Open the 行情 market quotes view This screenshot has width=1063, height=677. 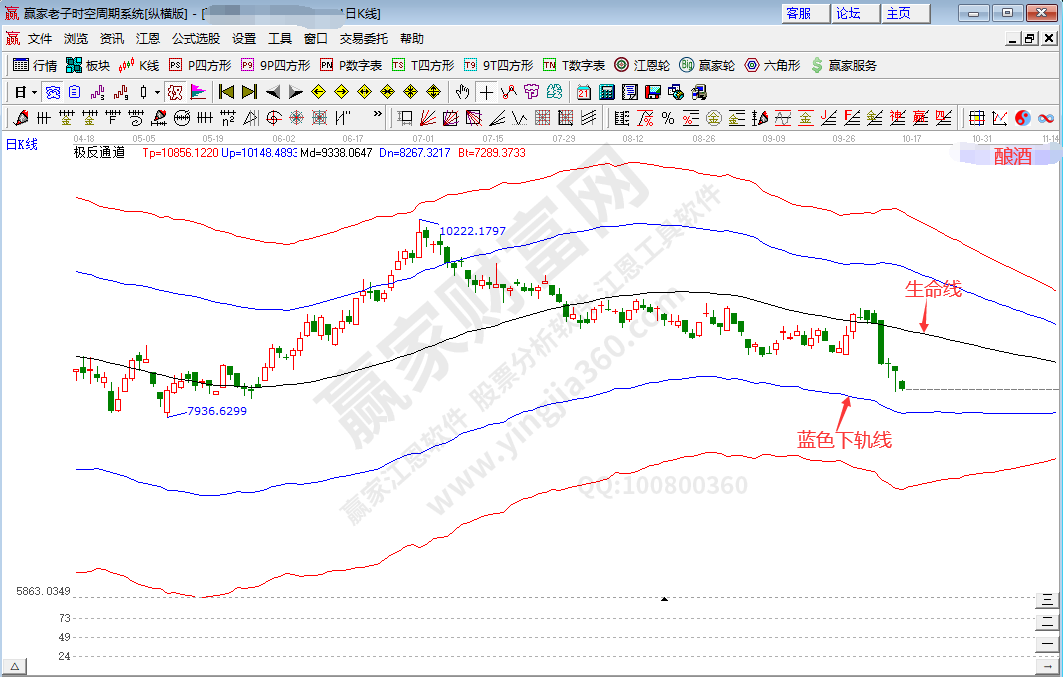35,65
